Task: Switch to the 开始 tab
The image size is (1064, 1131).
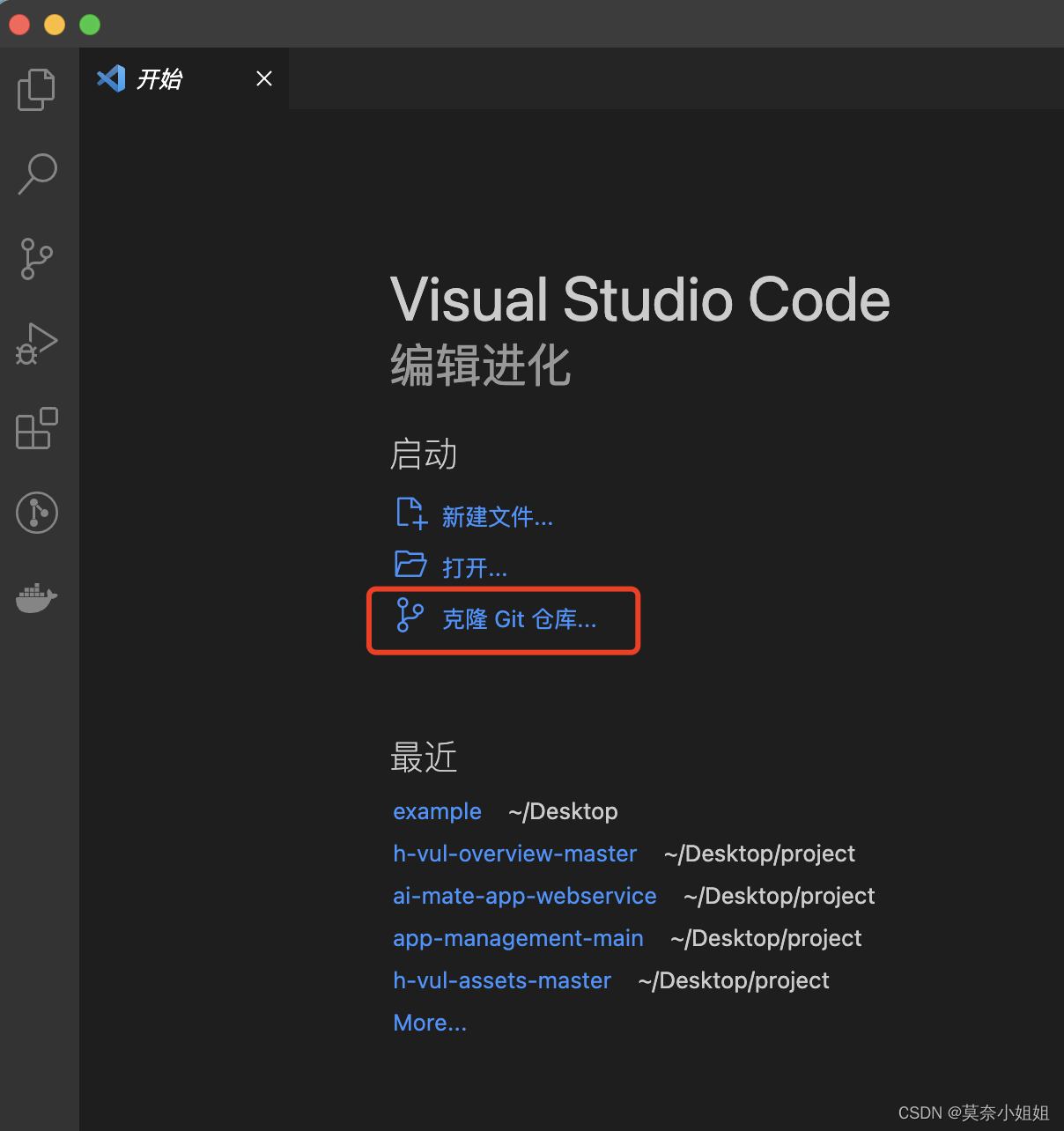Action: pos(184,78)
